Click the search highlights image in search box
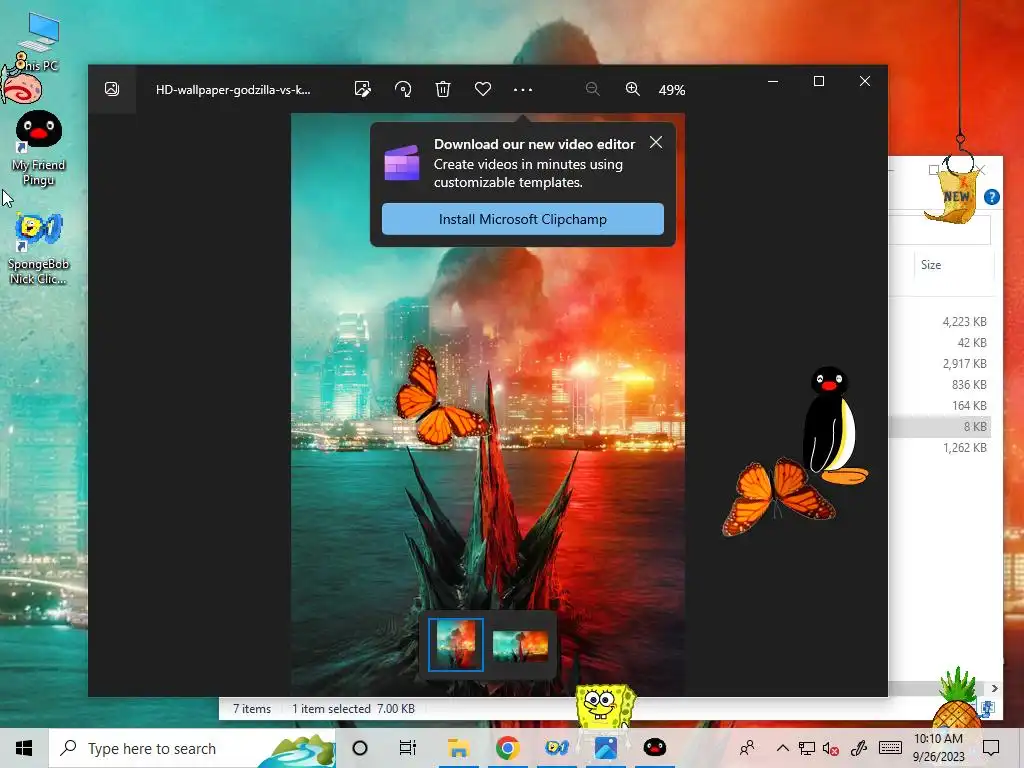Image resolution: width=1024 pixels, height=768 pixels. [300, 750]
